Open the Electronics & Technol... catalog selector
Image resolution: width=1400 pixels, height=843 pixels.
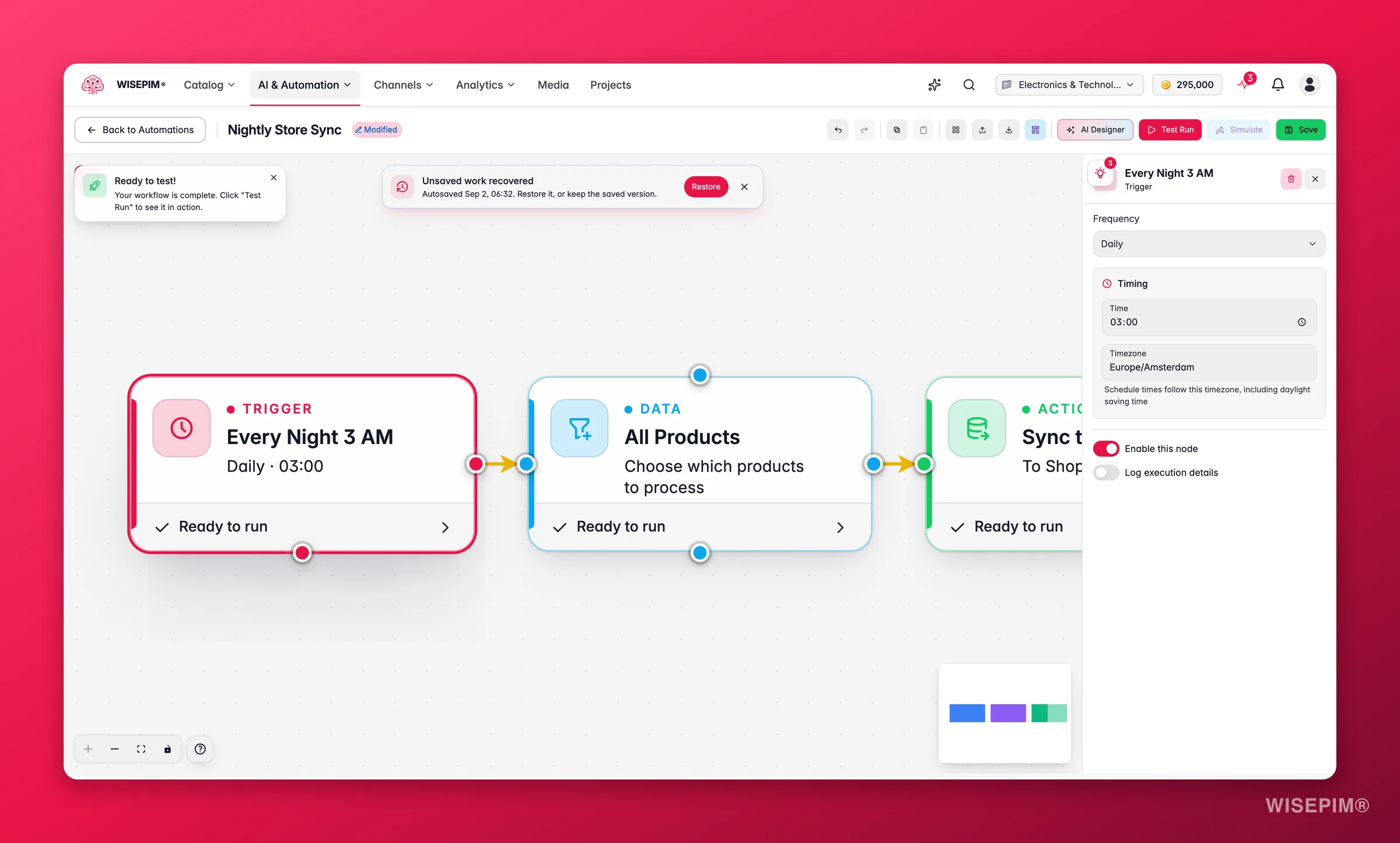[1069, 85]
